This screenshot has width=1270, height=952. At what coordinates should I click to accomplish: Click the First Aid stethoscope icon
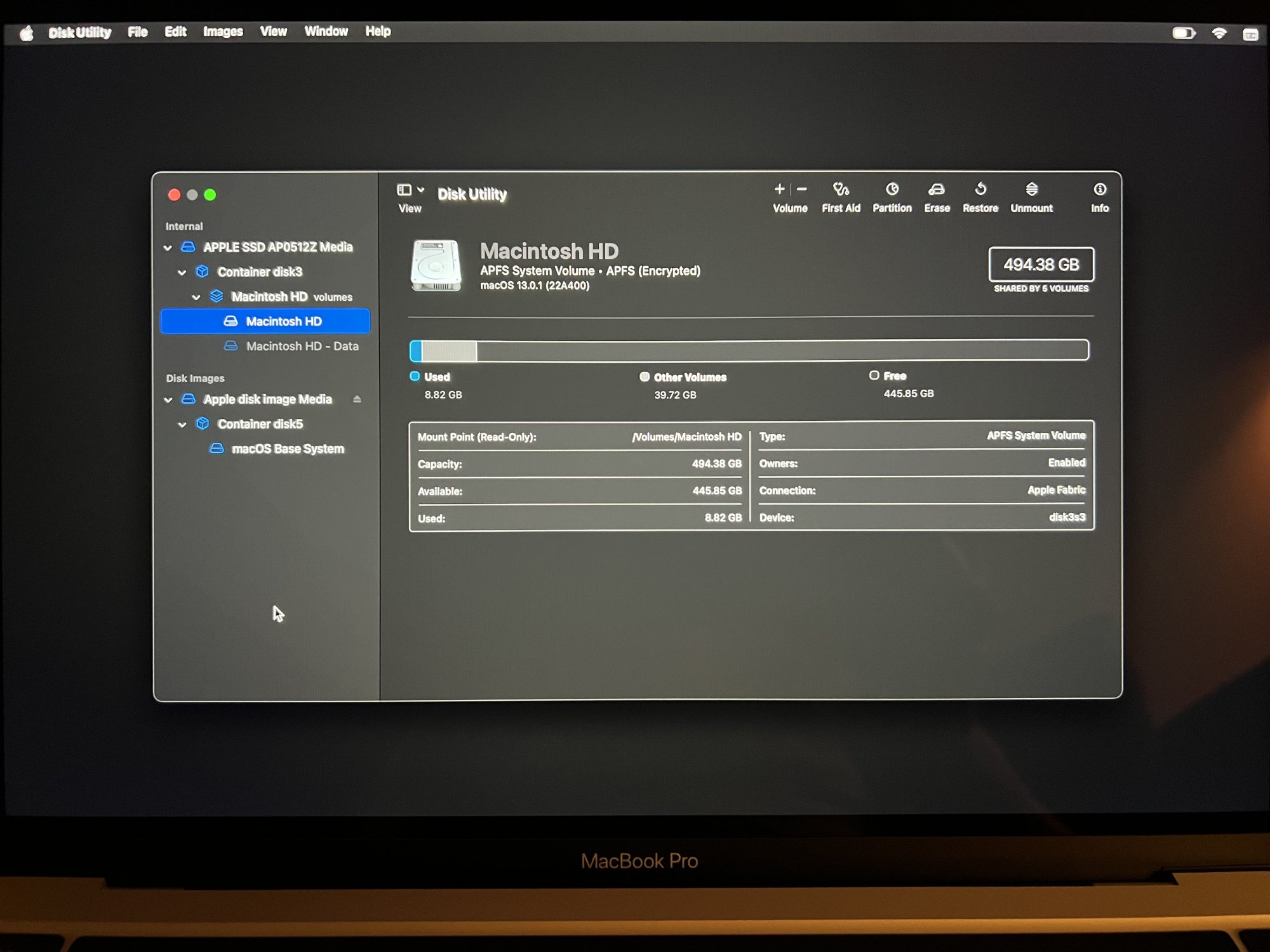coord(841,189)
